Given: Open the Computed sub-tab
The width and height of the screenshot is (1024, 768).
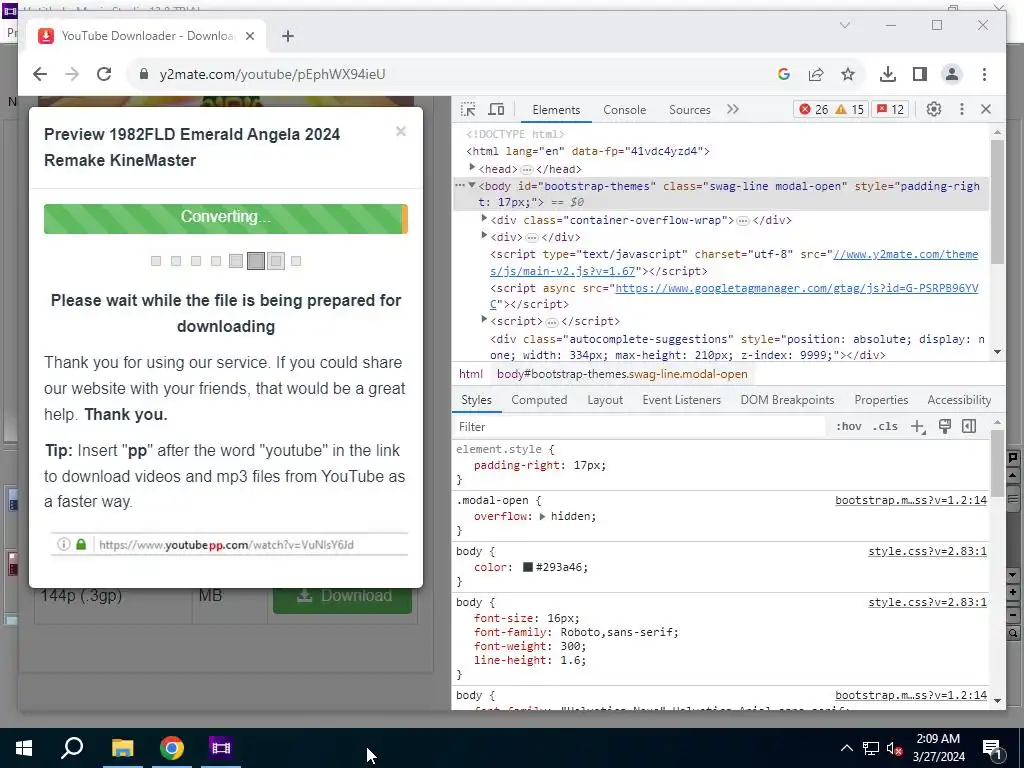Looking at the screenshot, I should (539, 400).
